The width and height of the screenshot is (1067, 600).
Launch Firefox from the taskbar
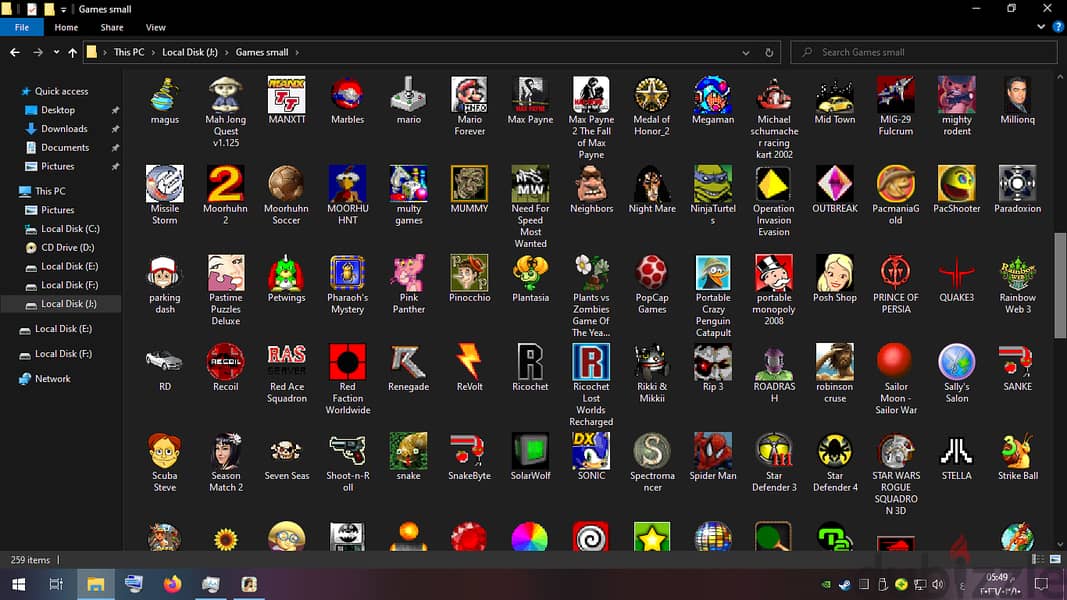pos(172,584)
